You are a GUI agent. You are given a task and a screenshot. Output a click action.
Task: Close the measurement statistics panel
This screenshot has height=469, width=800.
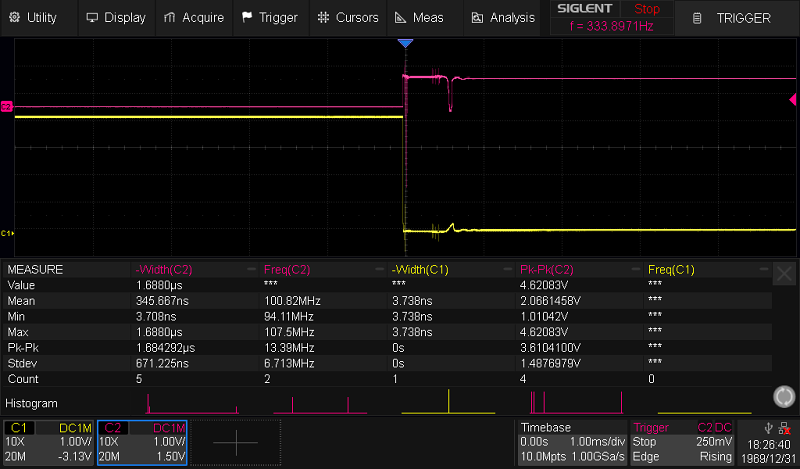[x=786, y=270]
